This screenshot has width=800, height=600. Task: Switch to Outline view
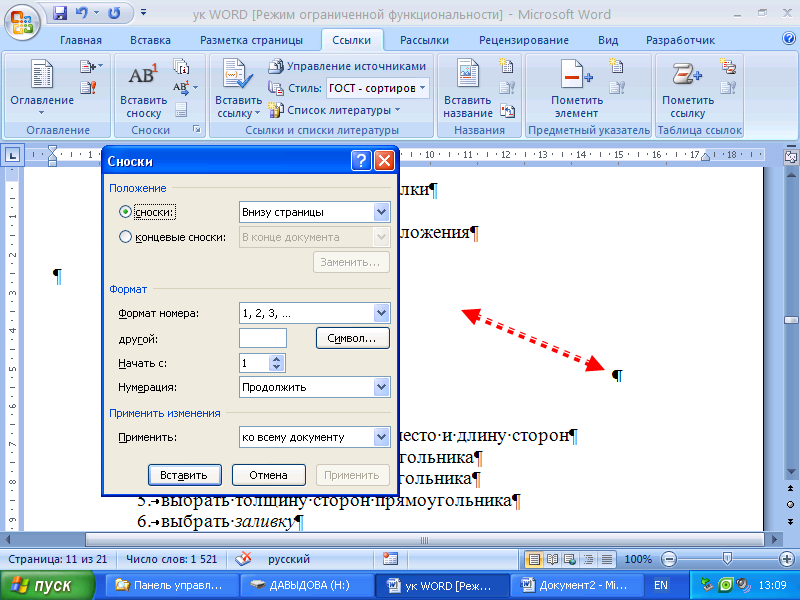click(x=588, y=559)
